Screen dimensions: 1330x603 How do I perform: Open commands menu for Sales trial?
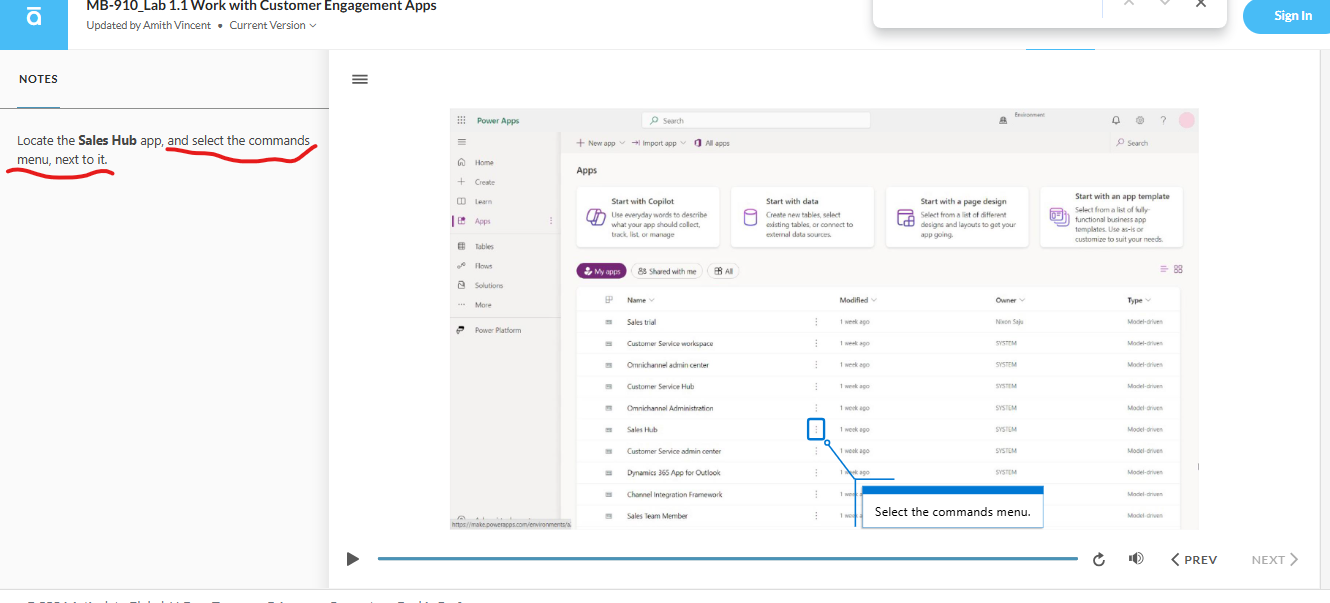tap(816, 322)
